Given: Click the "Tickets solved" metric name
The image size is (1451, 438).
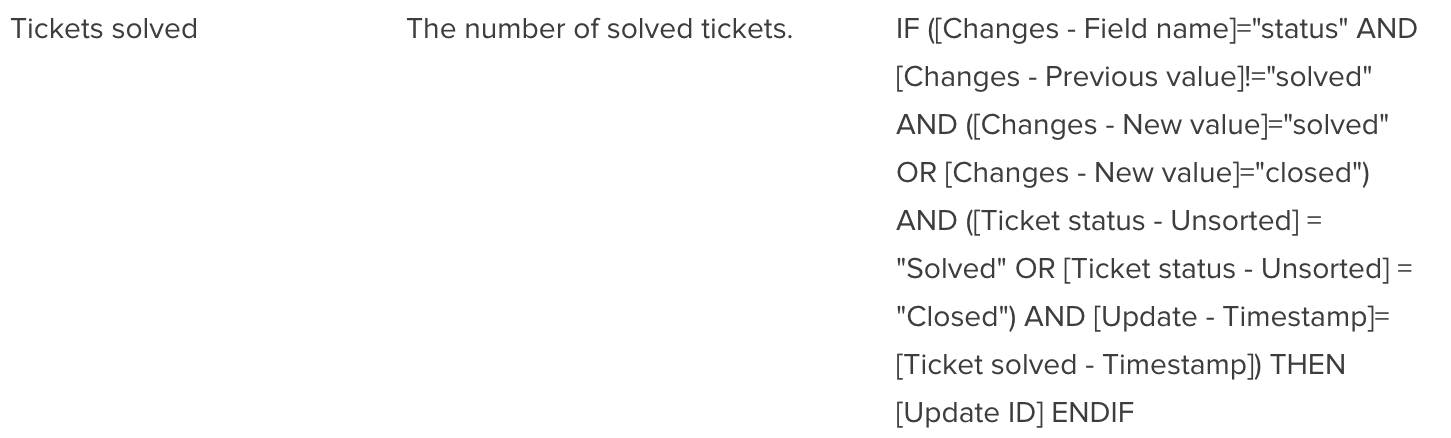Looking at the screenshot, I should click(103, 30).
